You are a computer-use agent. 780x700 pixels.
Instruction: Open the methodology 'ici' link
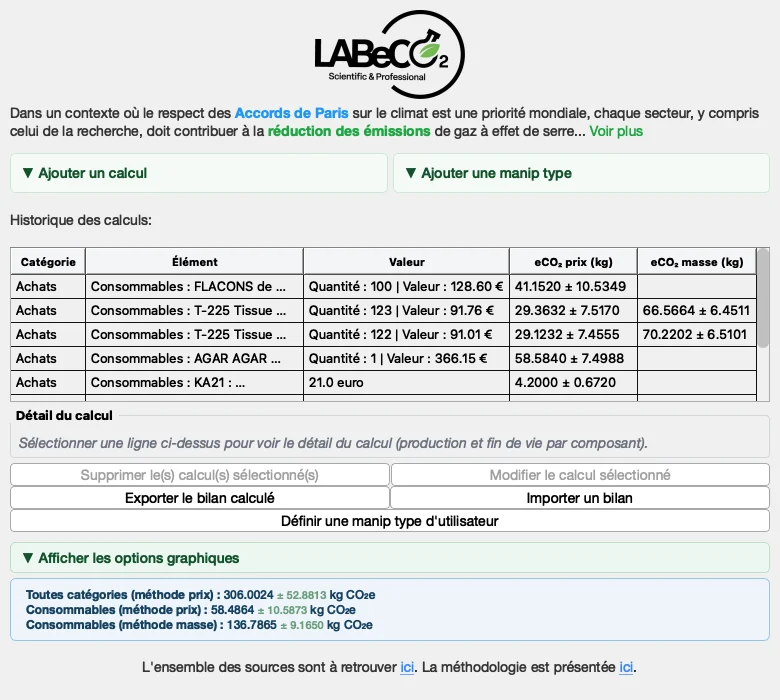[x=626, y=667]
